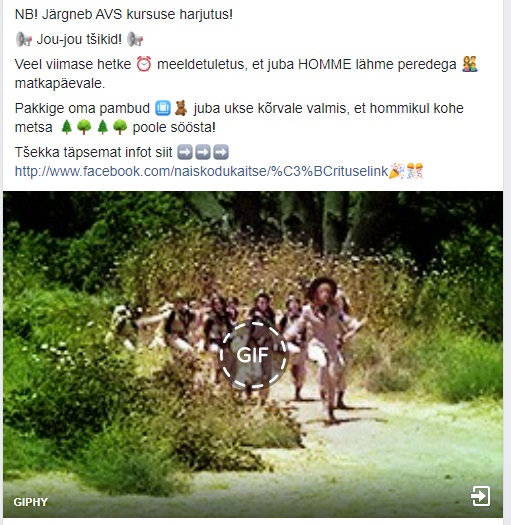Click the running people GIF thumbnail image
Image resolution: width=511 pixels, height=525 pixels.
[253, 354]
